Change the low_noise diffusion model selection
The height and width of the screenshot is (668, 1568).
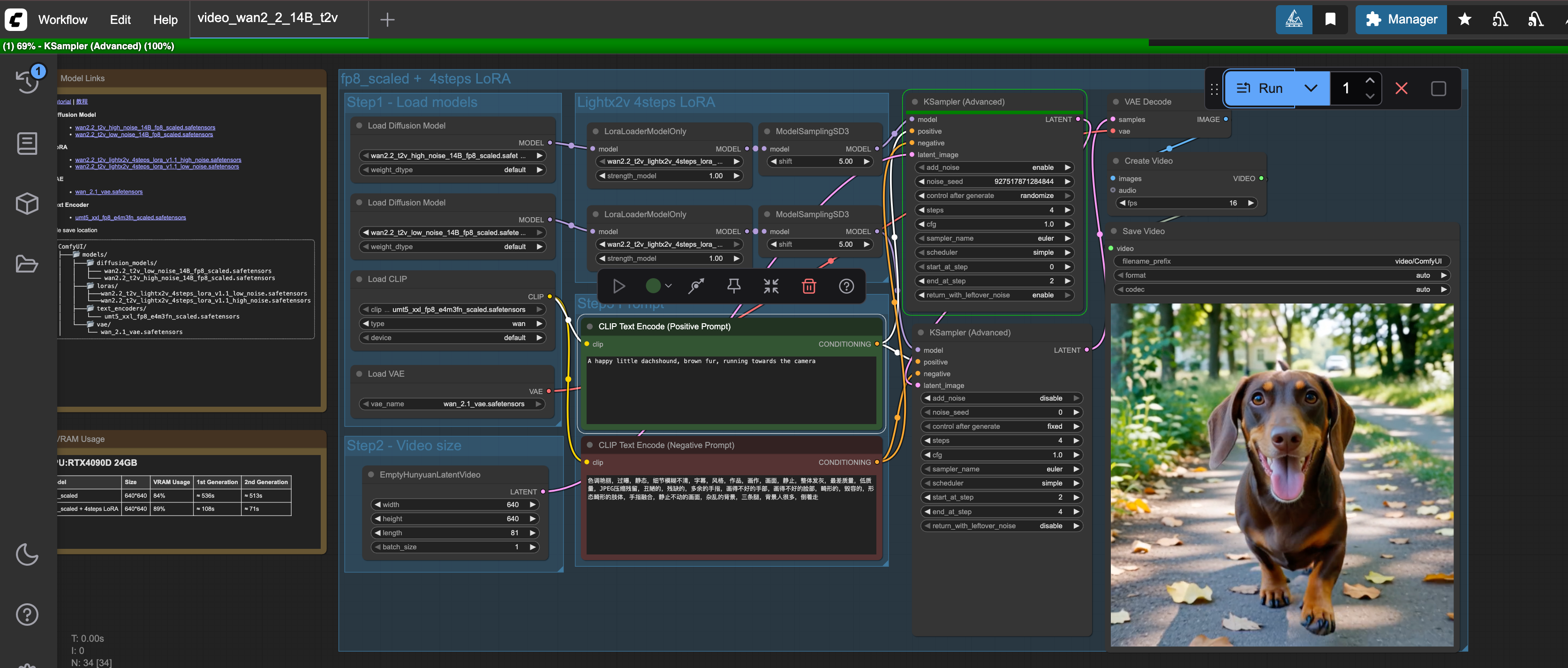452,233
